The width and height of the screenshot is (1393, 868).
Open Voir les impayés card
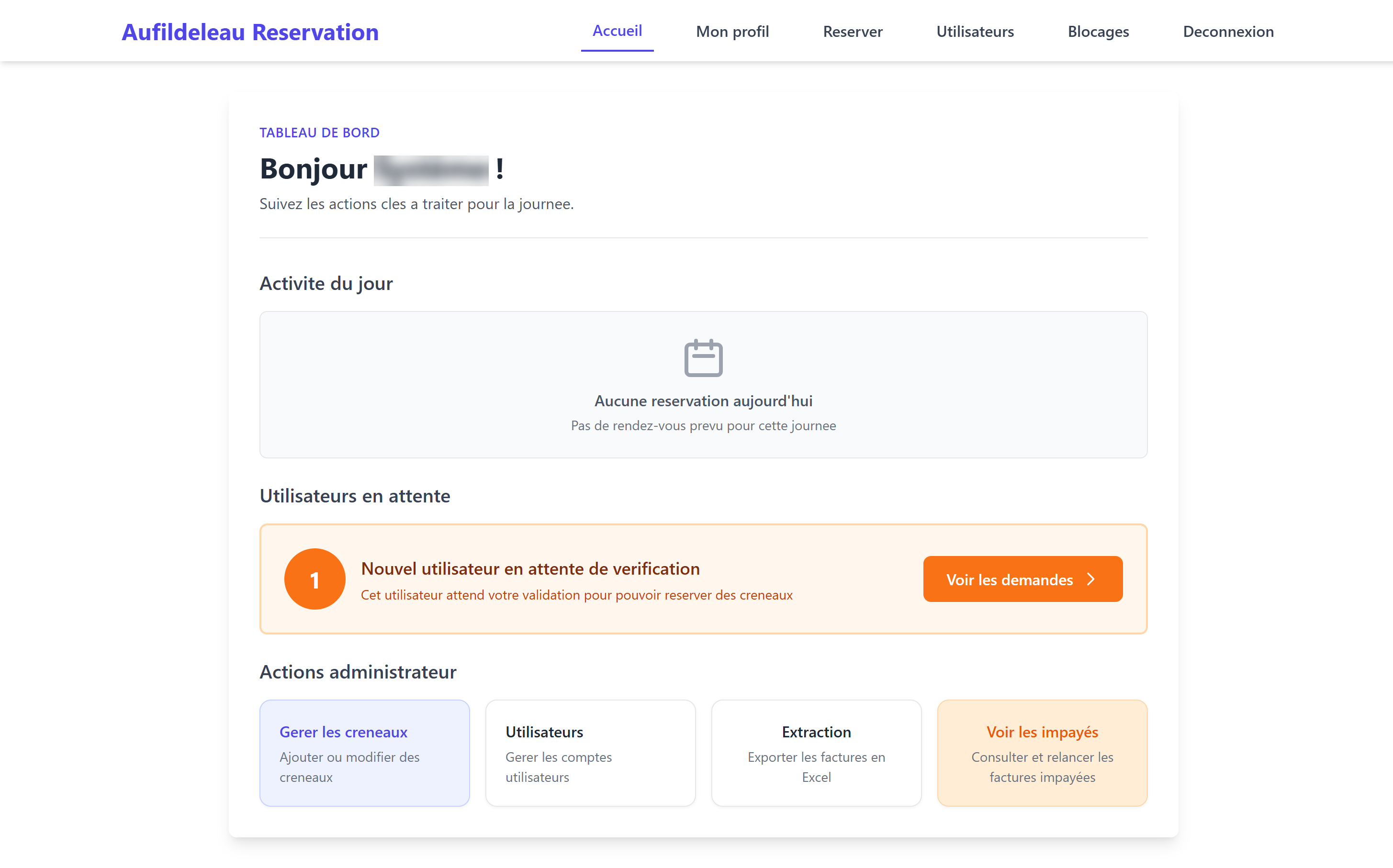pyautogui.click(x=1042, y=753)
